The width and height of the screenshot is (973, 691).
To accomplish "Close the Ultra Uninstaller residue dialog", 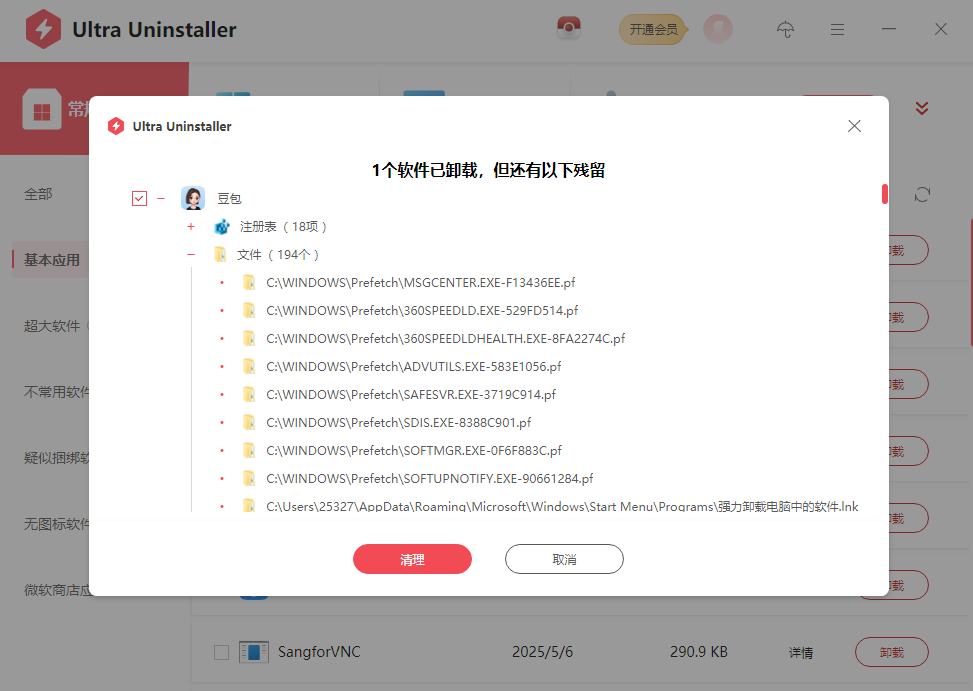I will pos(854,126).
